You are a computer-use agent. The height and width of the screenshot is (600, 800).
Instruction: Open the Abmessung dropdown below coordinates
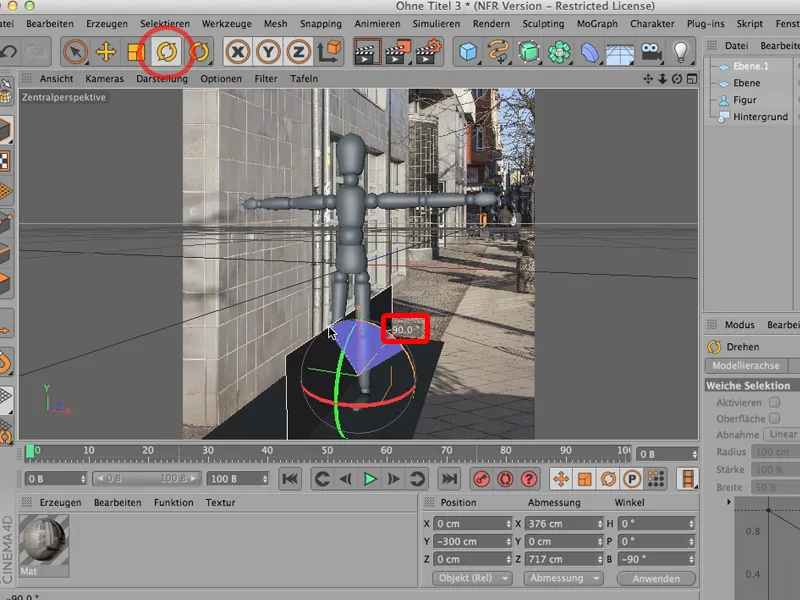point(563,578)
